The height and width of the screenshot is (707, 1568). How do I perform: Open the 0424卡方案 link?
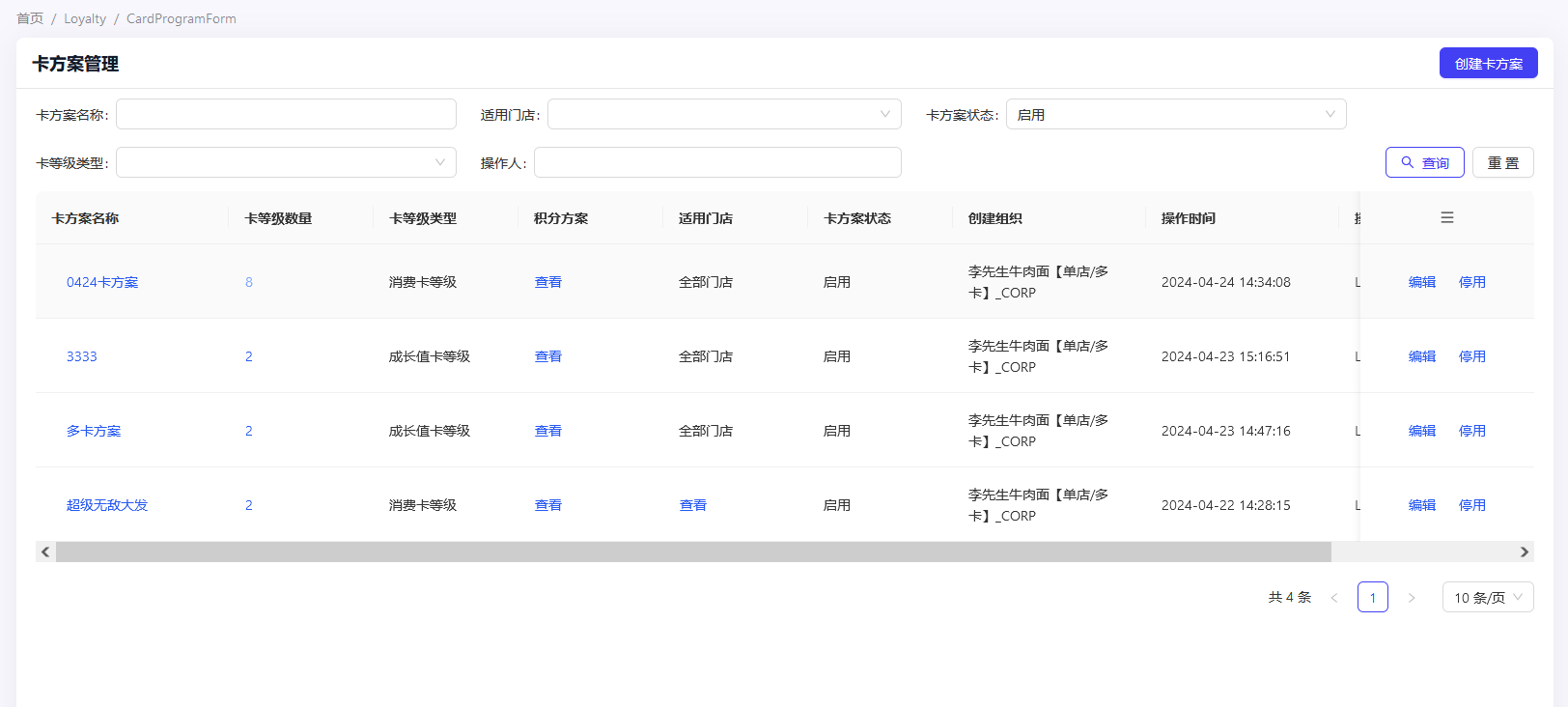pos(102,282)
